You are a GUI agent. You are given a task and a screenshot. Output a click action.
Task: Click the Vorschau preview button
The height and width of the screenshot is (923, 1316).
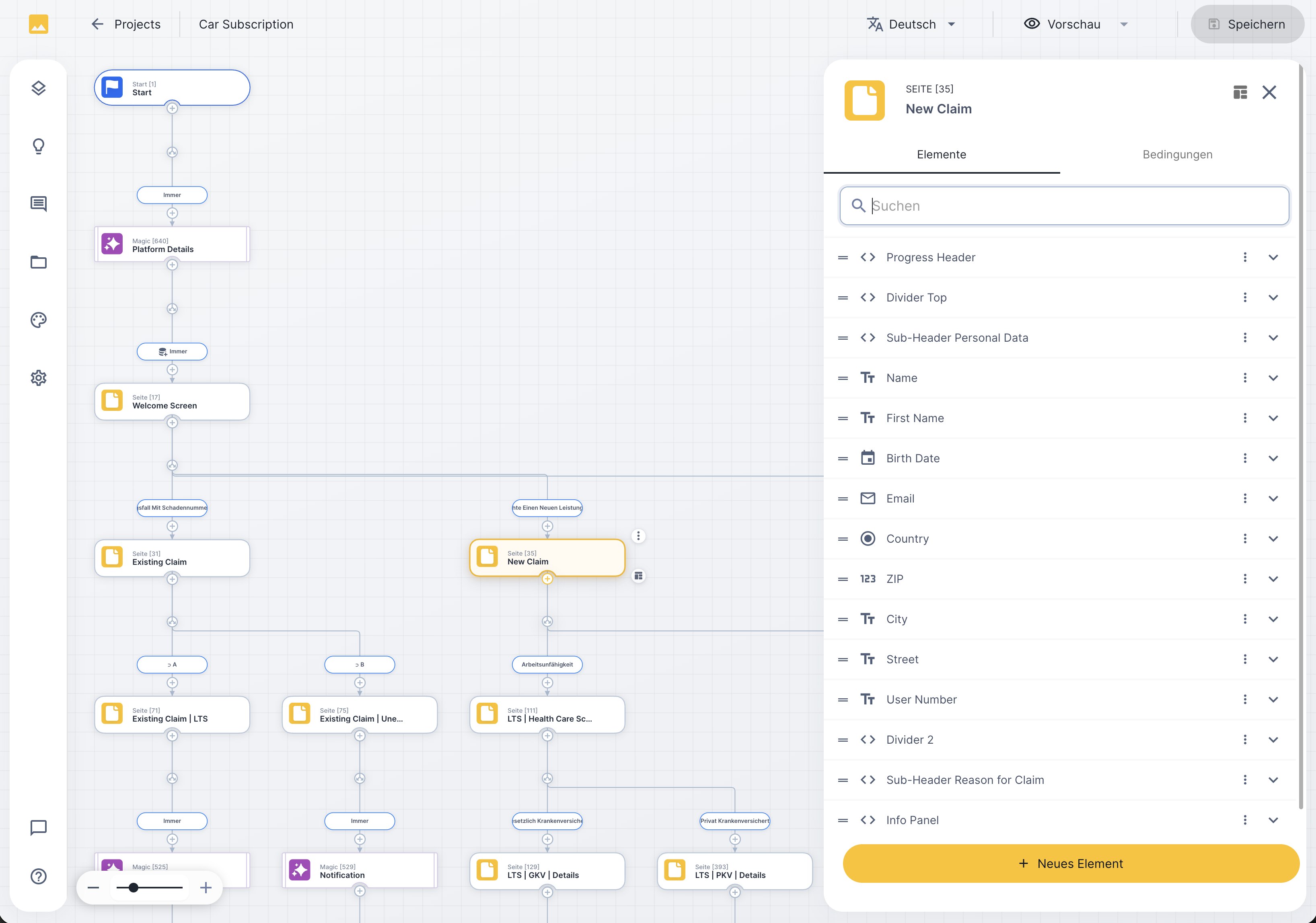1062,24
